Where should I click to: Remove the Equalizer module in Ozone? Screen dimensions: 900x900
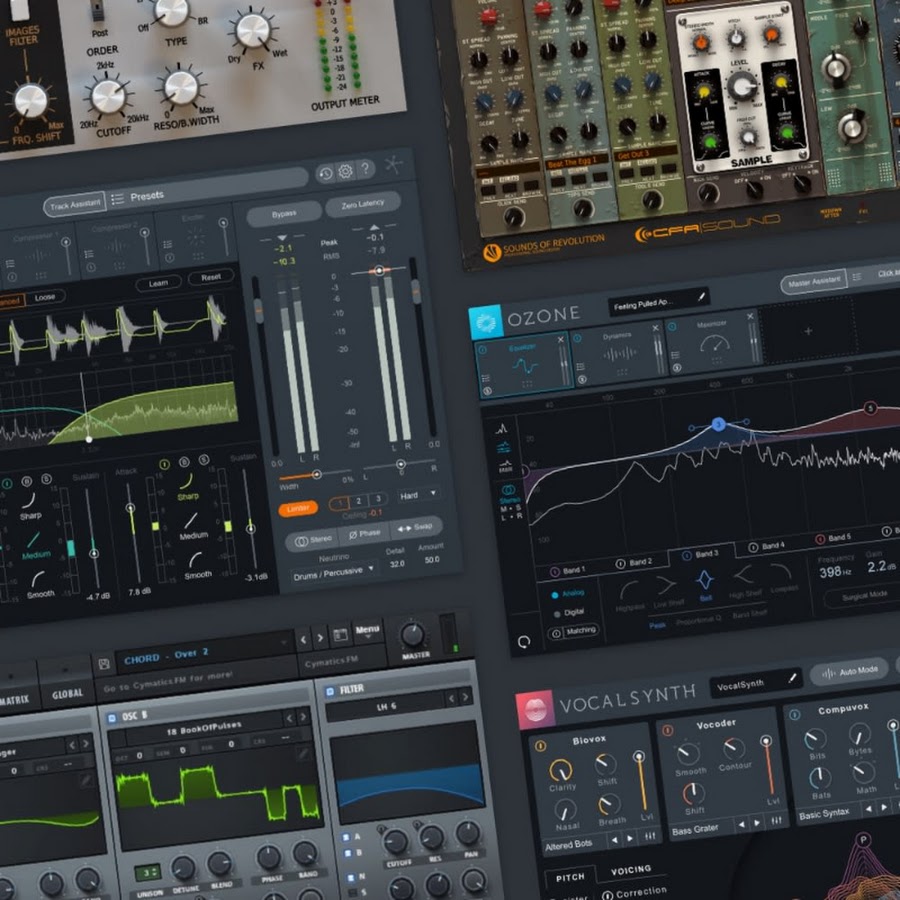point(561,340)
